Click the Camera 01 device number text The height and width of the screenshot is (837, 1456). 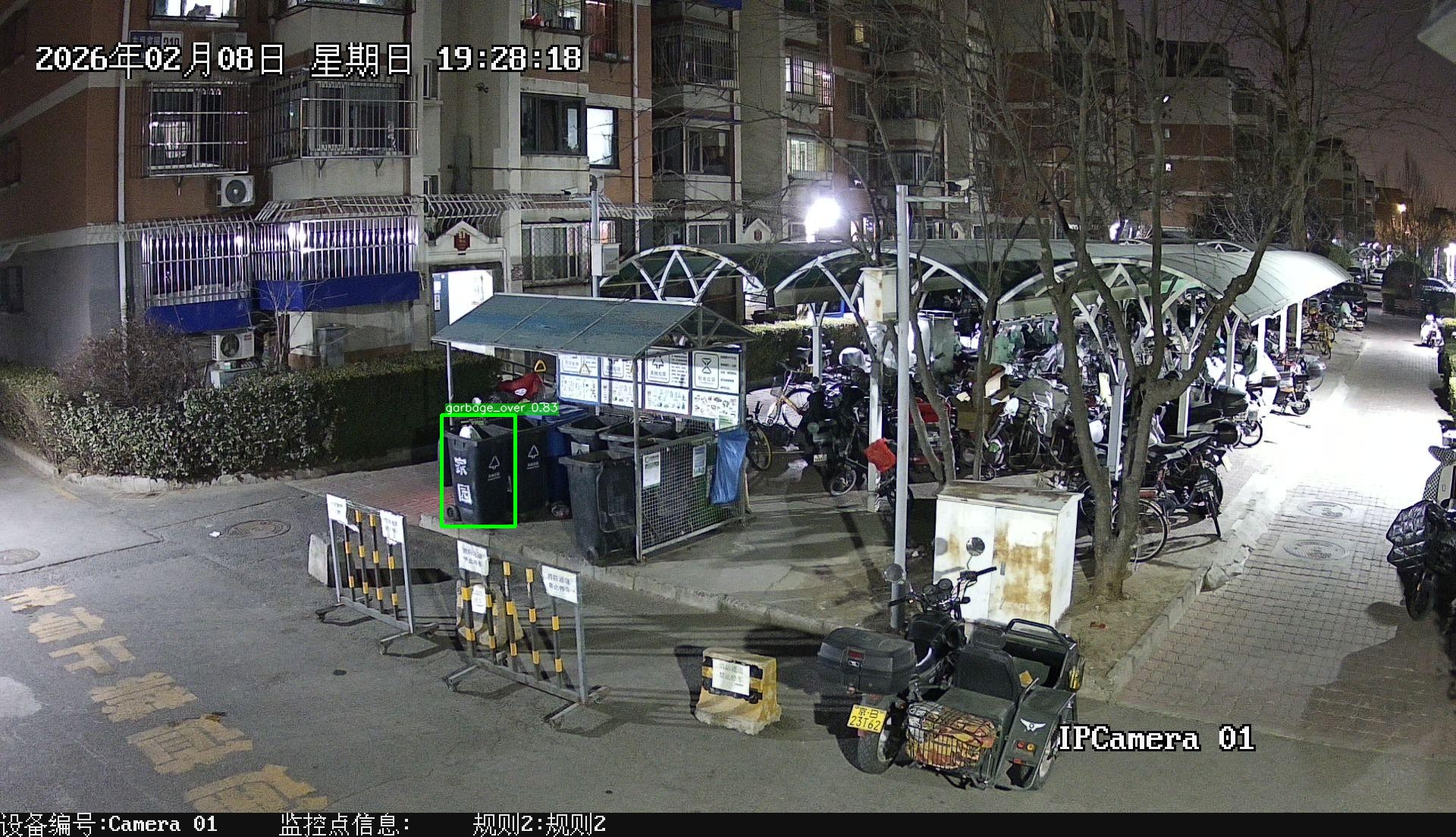tap(163, 824)
